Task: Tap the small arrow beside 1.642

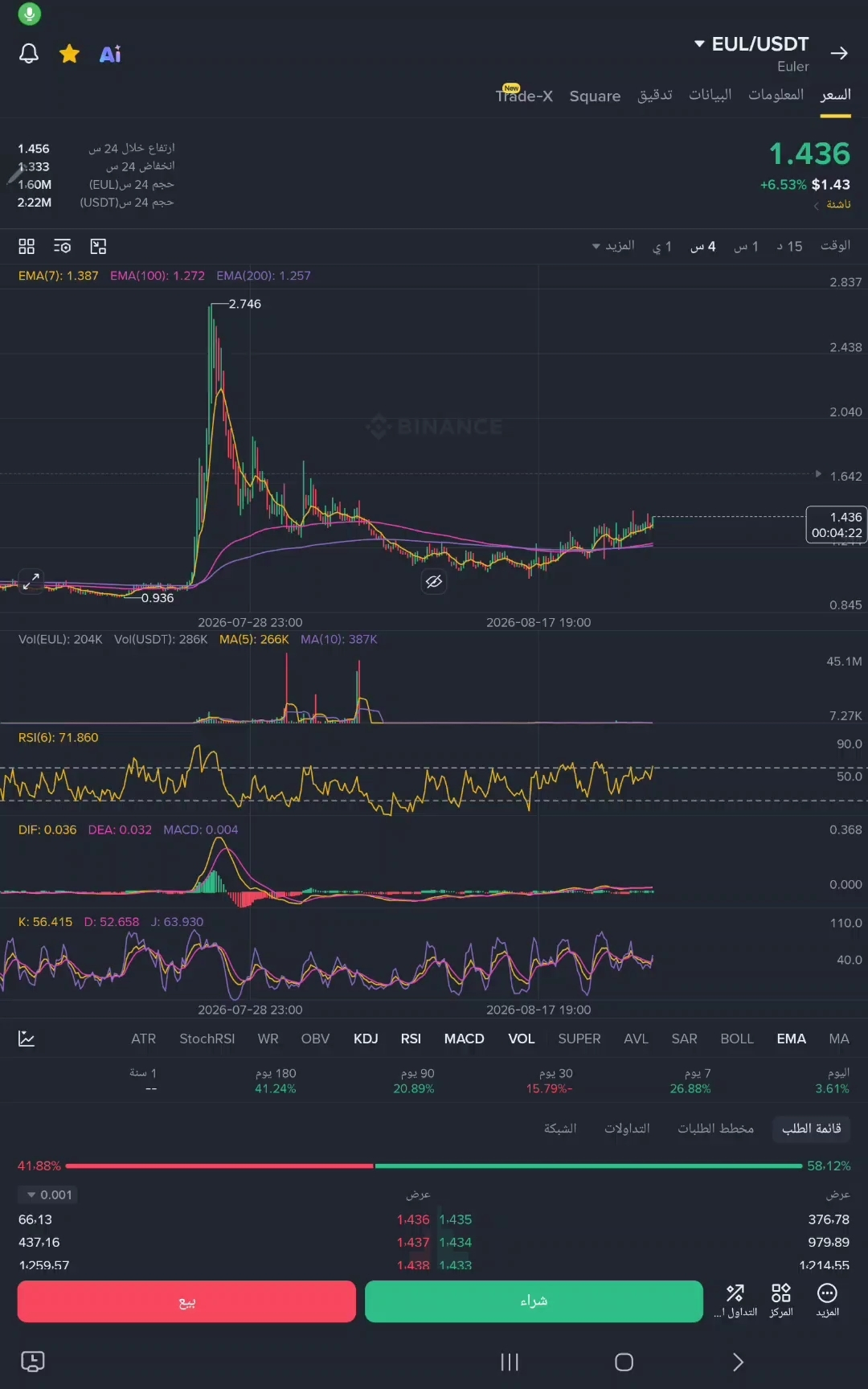Action: coord(818,474)
